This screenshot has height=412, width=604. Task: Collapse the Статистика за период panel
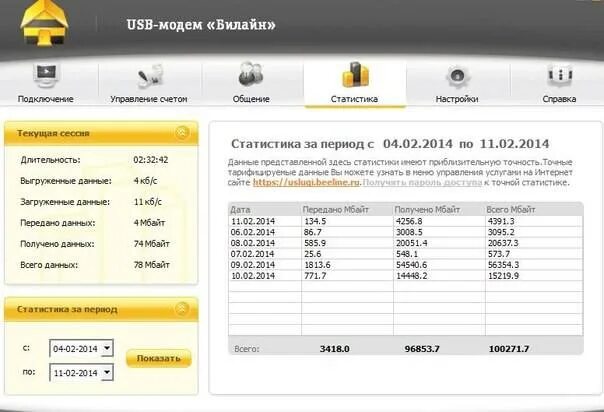182,309
